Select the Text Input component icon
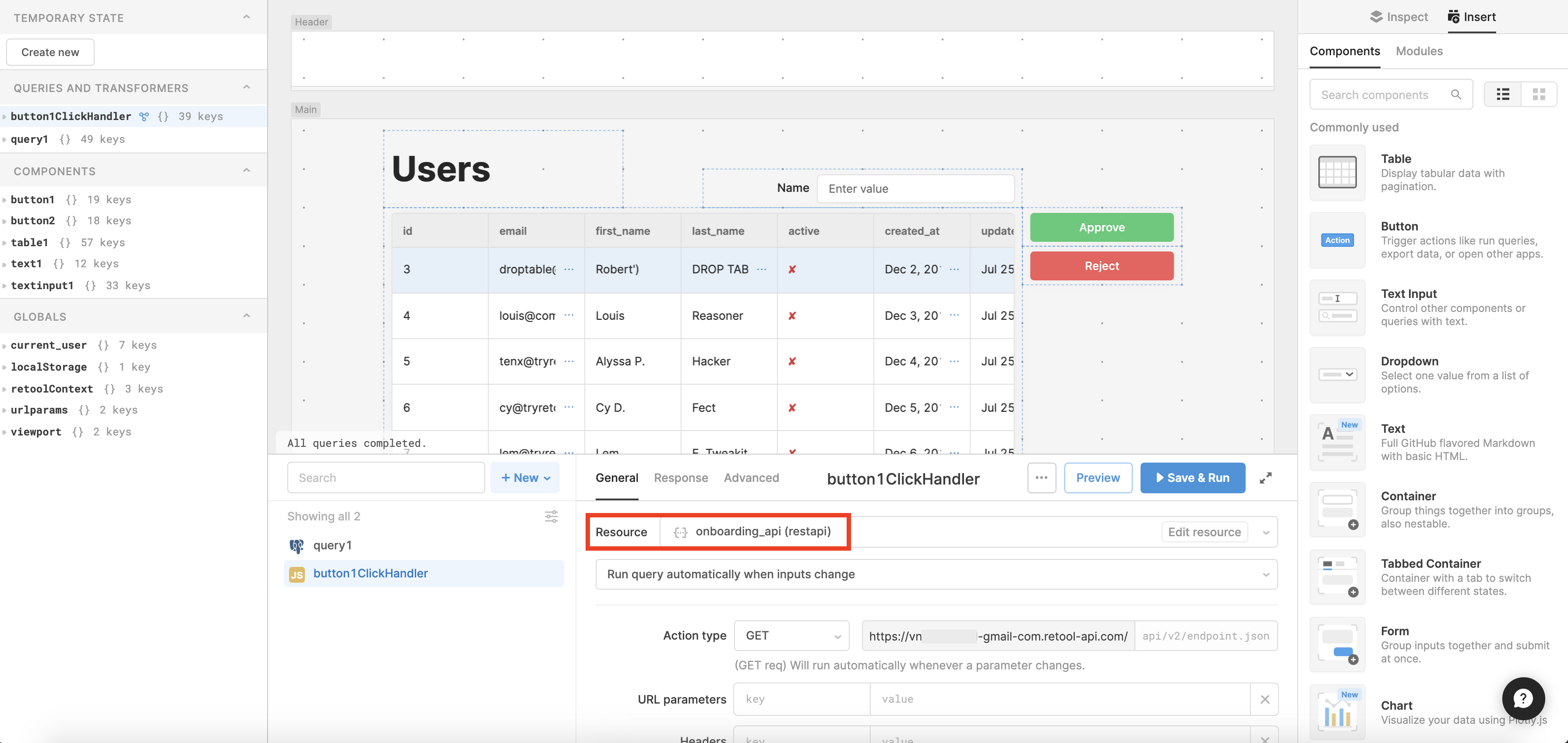This screenshot has height=743, width=1568. (x=1337, y=308)
